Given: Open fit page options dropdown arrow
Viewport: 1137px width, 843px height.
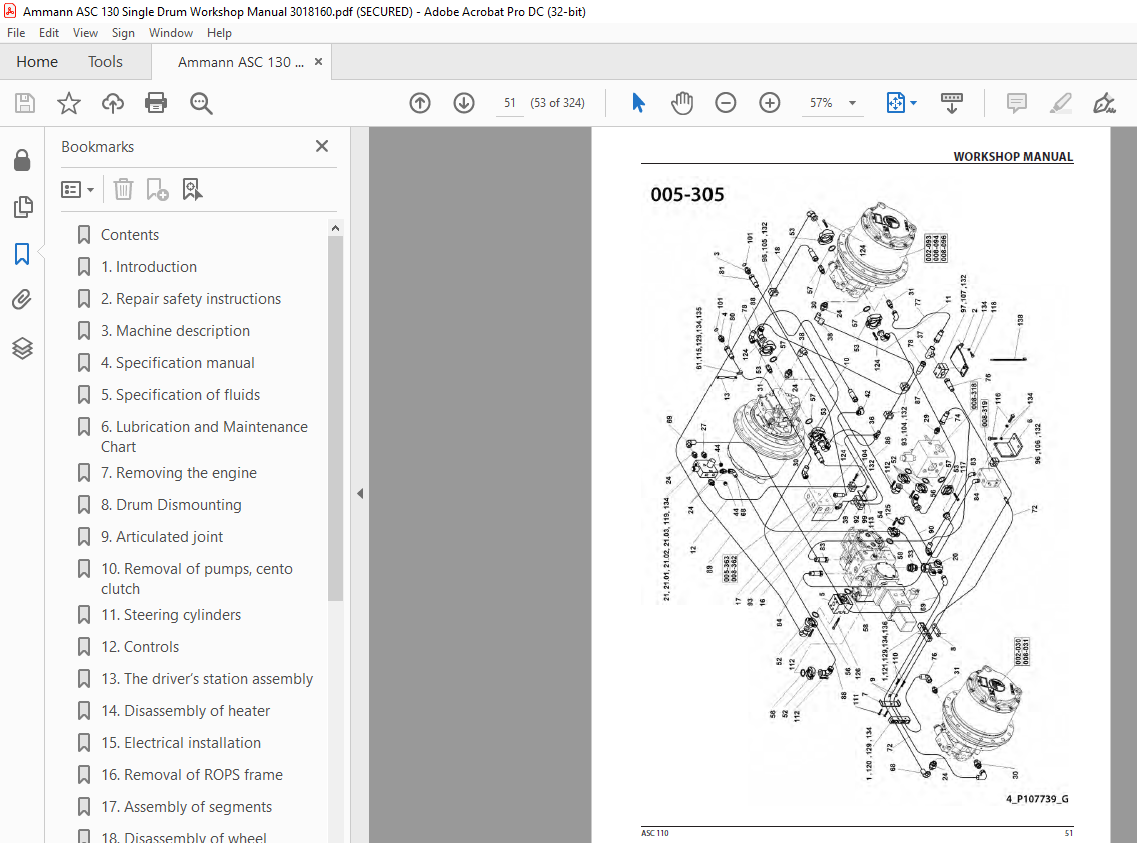Looking at the screenshot, I should pos(914,103).
